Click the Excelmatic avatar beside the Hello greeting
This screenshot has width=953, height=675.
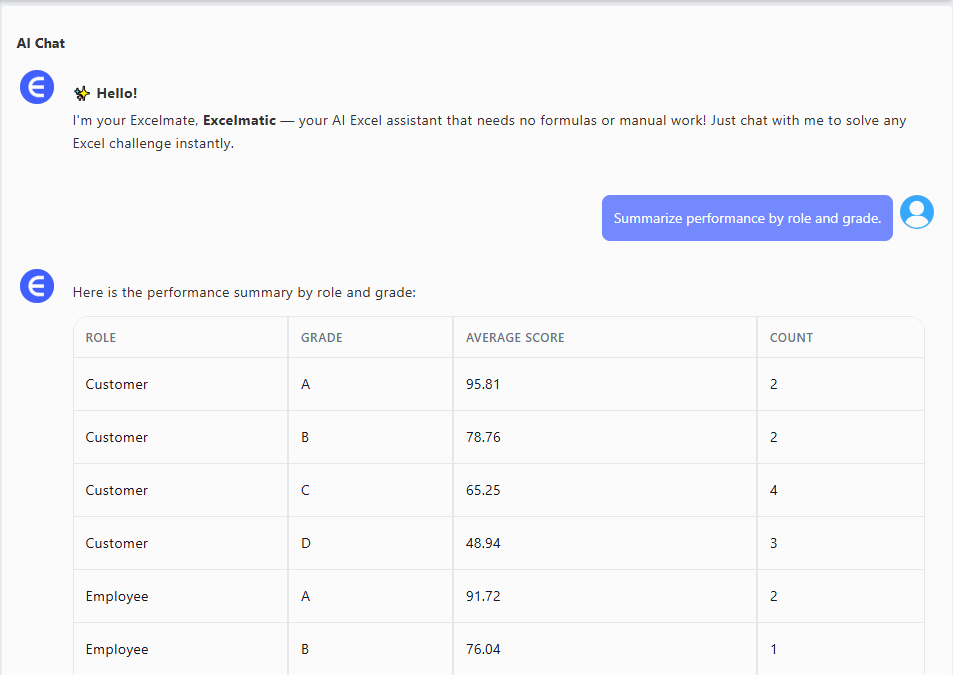tap(37, 87)
